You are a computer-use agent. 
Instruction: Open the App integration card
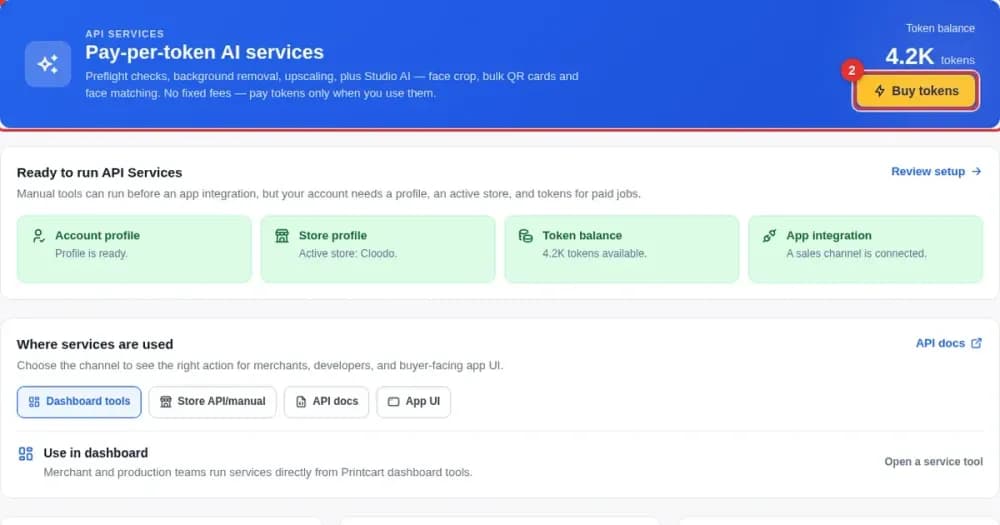point(865,249)
